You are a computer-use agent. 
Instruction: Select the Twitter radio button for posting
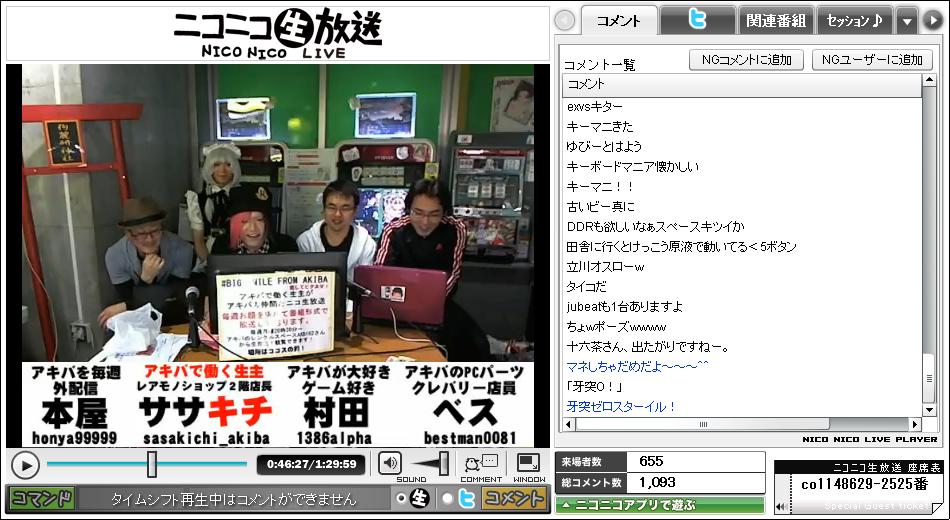pyautogui.click(x=447, y=498)
